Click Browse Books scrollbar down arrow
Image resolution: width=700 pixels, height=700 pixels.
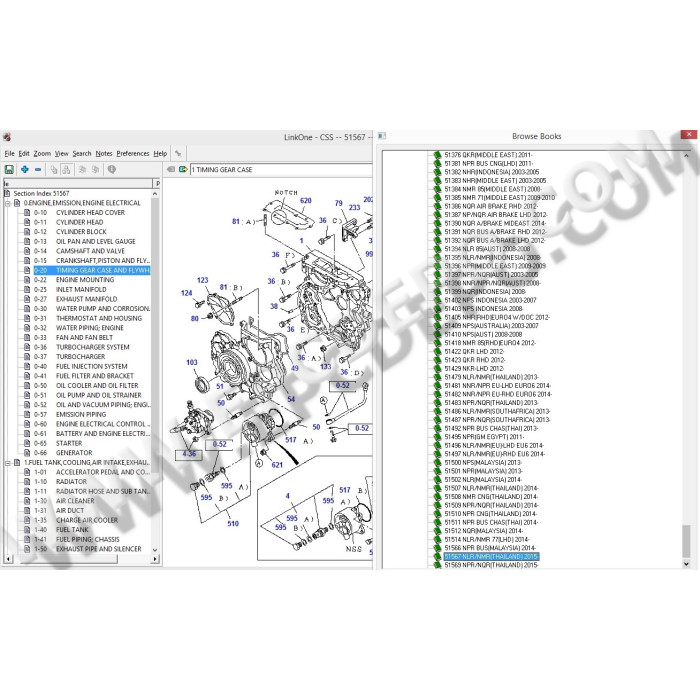tap(686, 564)
